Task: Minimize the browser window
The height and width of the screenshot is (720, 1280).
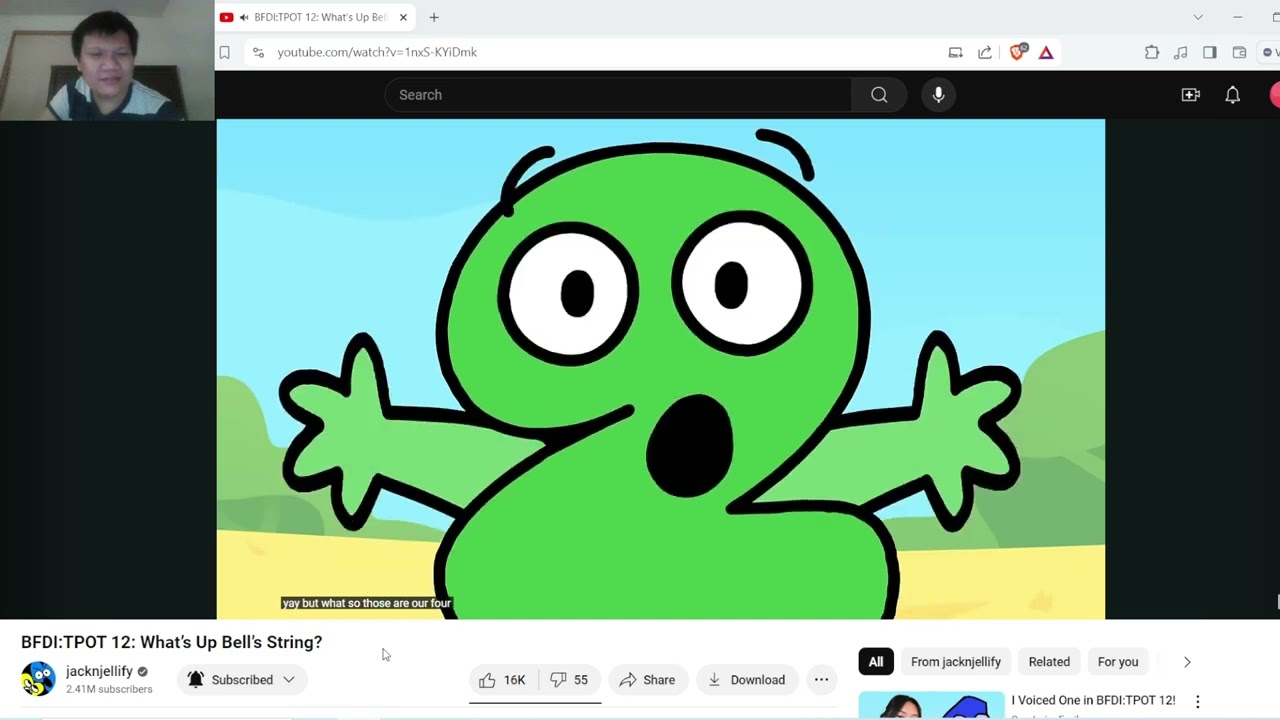Action: click(x=1237, y=17)
